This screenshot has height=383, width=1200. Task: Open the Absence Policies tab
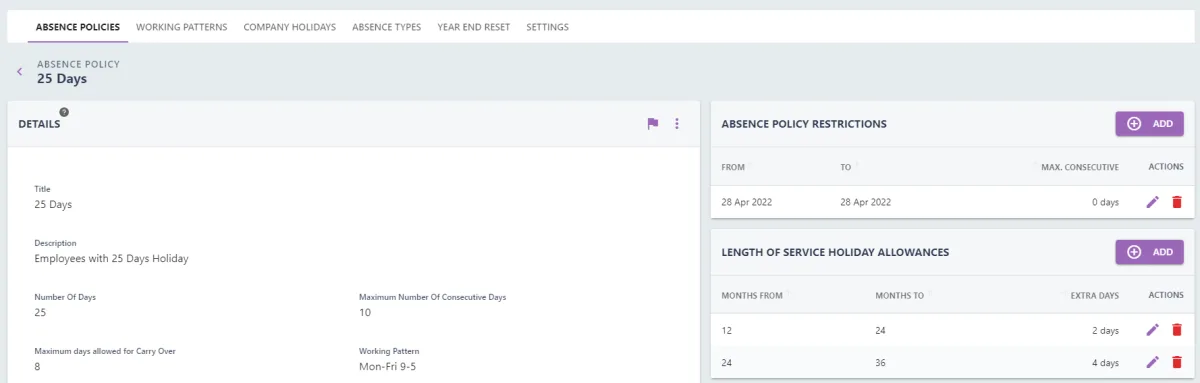tap(78, 27)
